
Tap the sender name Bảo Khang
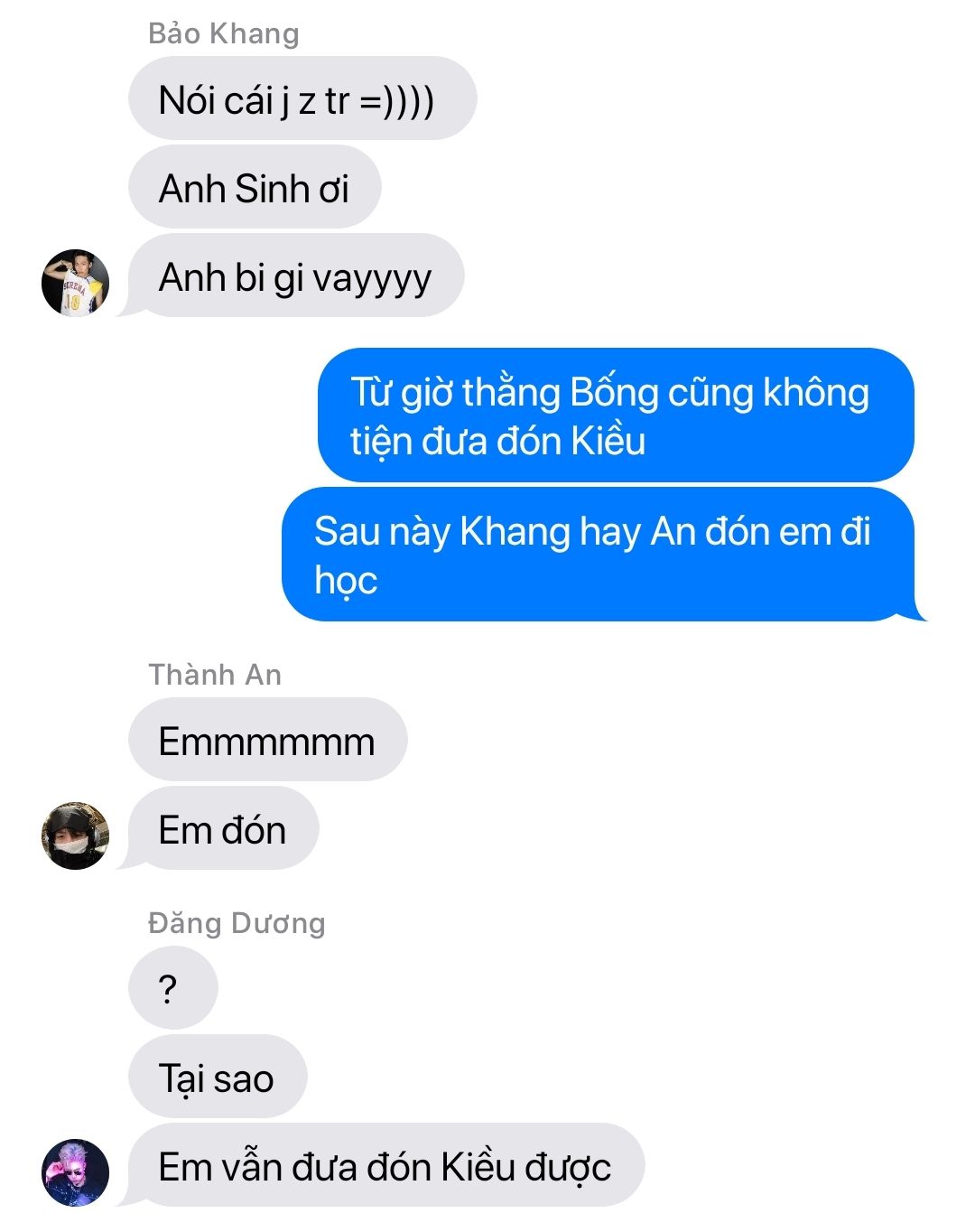pyautogui.click(x=223, y=33)
